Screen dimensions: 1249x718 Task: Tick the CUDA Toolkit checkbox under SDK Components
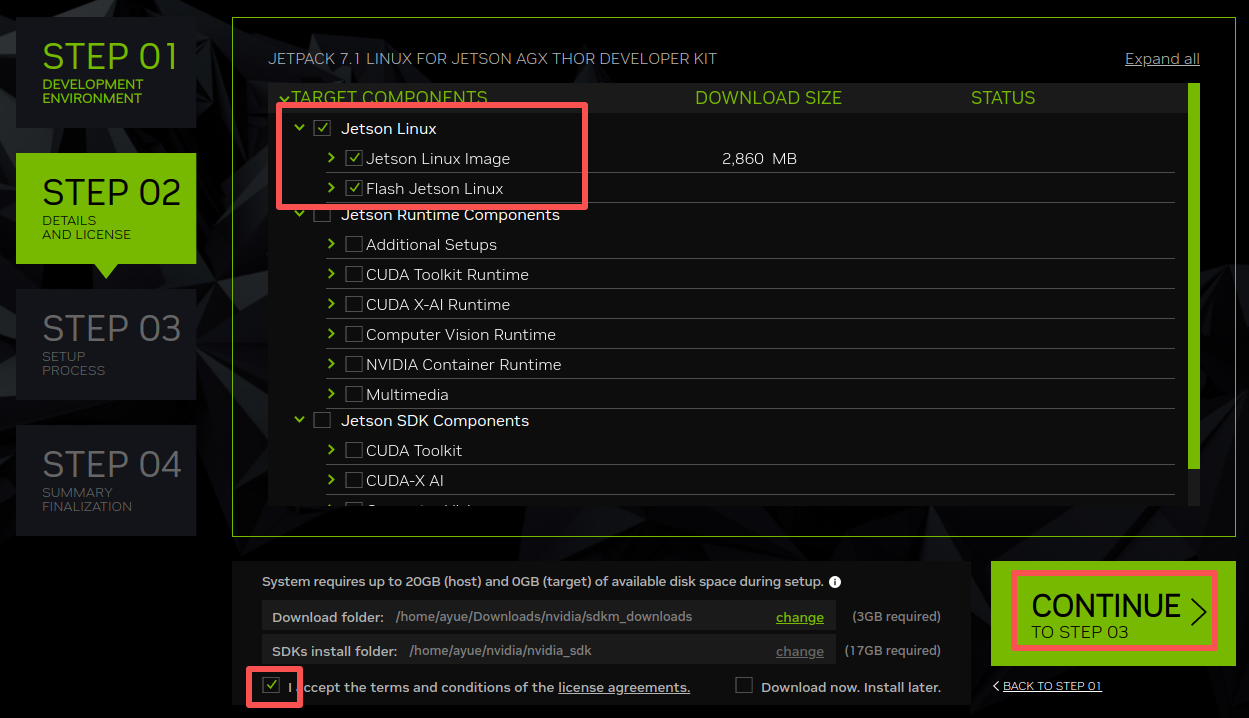click(354, 450)
